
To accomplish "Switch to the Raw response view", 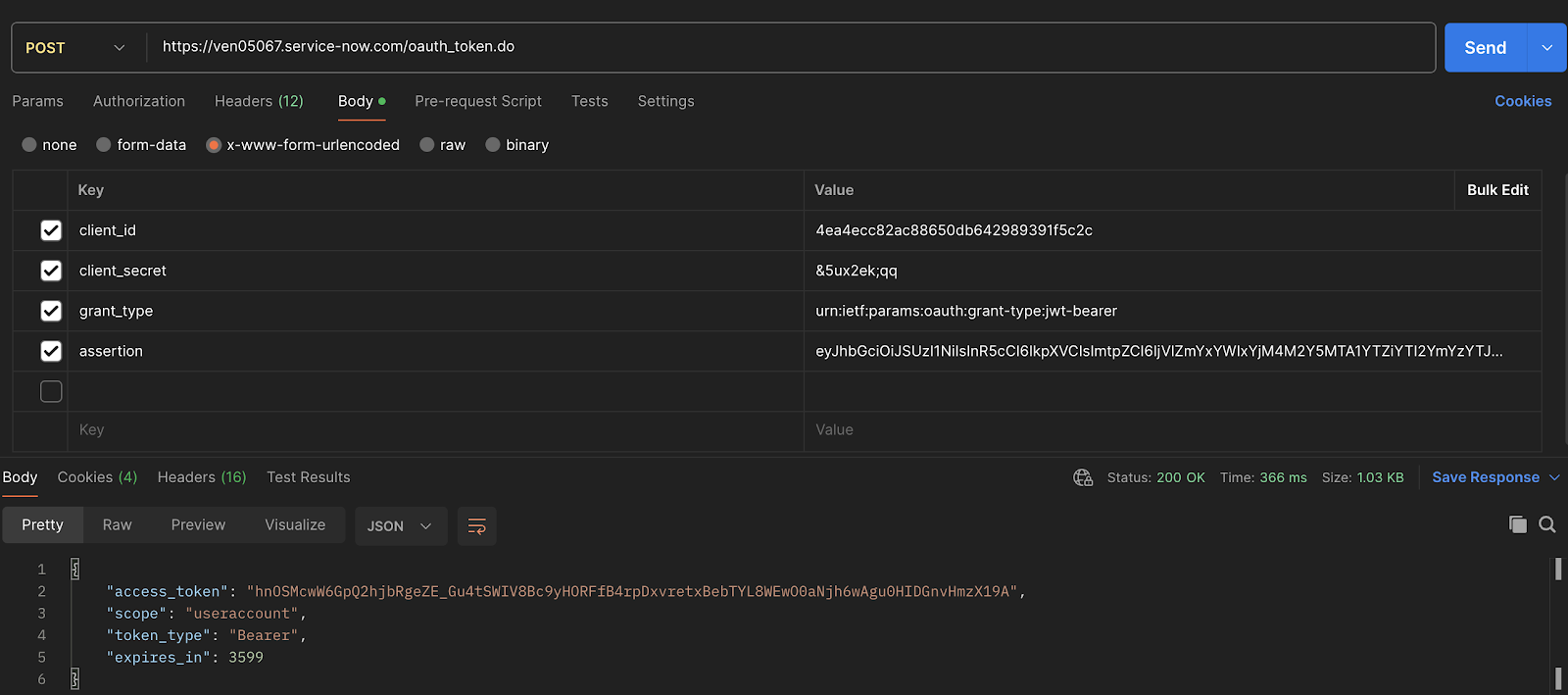I will (x=117, y=525).
